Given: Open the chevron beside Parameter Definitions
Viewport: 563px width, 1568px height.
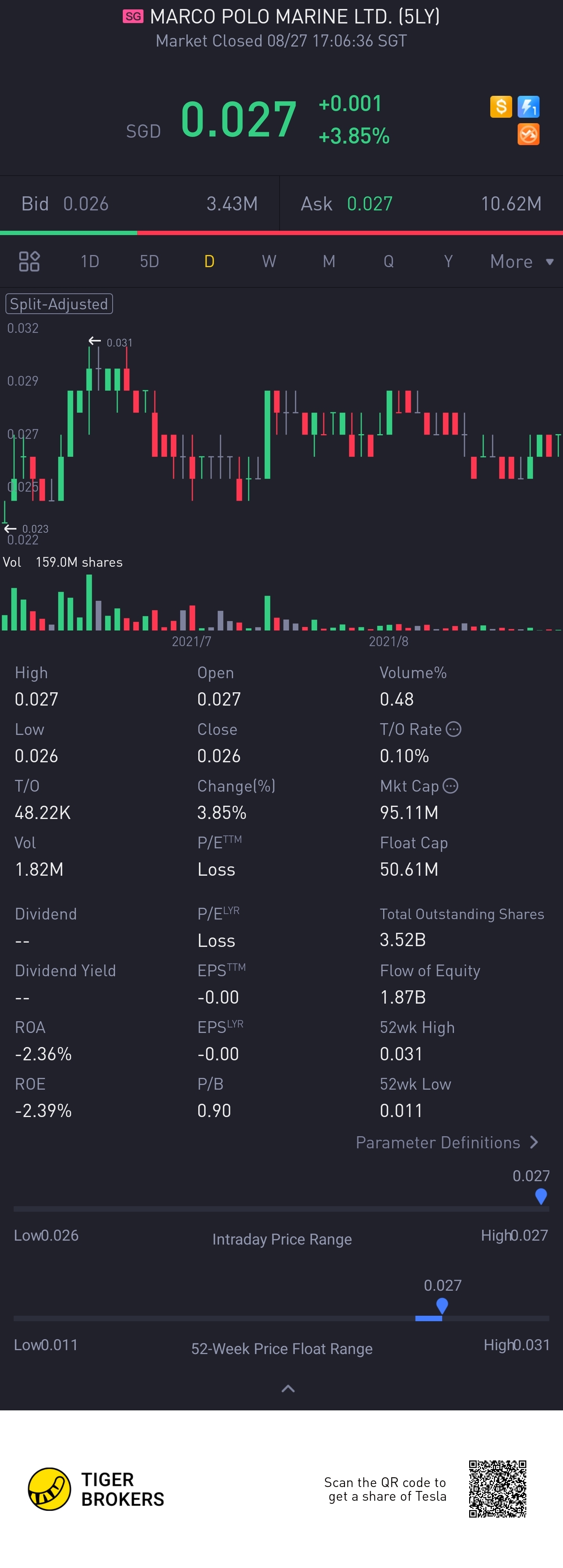Looking at the screenshot, I should tap(534, 1142).
